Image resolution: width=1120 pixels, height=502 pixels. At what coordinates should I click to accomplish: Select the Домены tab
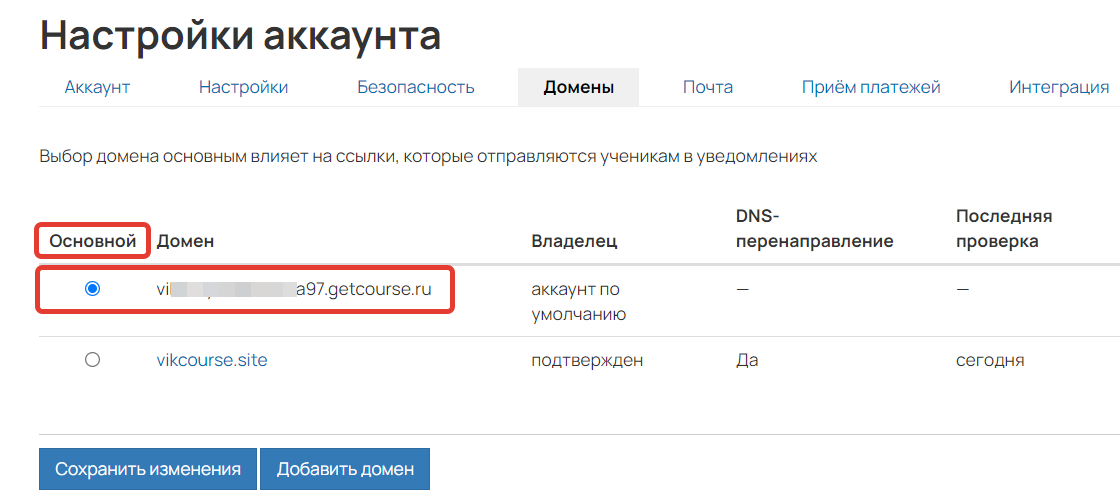tap(579, 88)
